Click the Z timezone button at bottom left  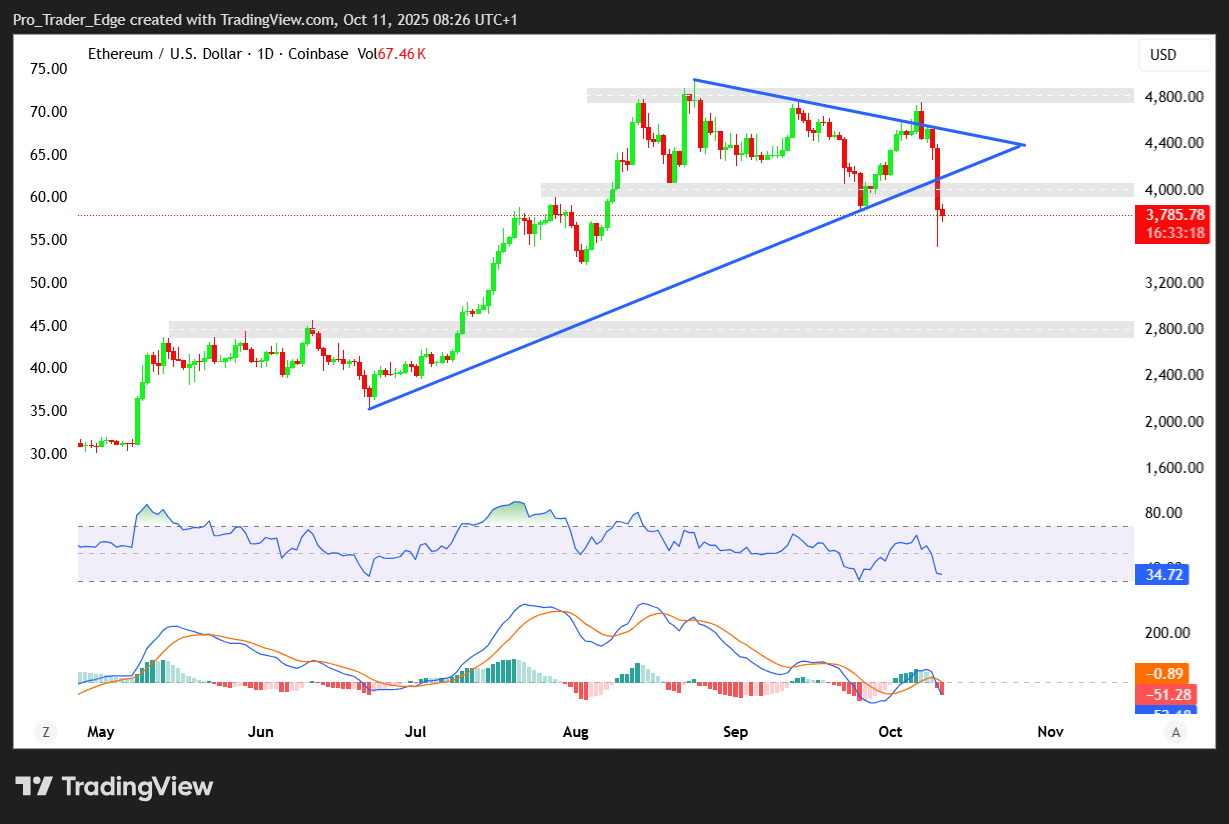(x=45, y=732)
